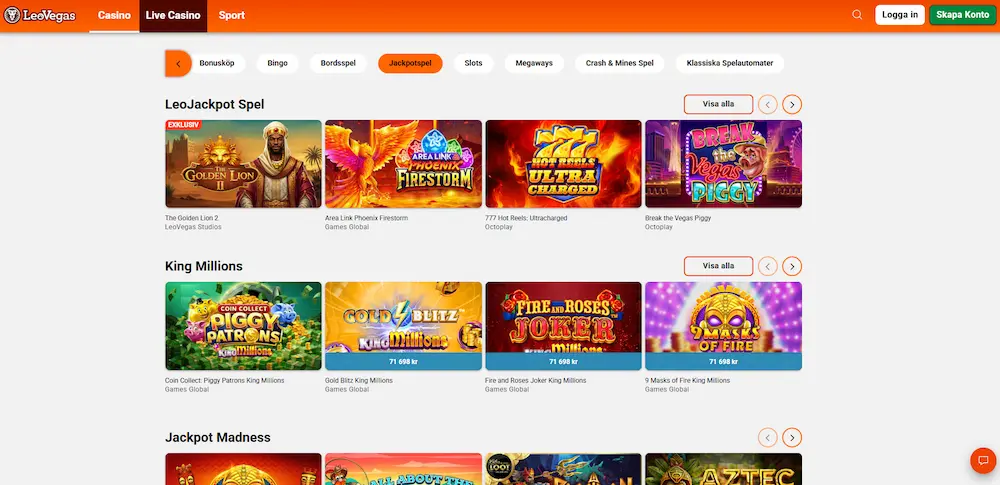Click 'LeoVegas Studios' provider text
Viewport: 1000px width, 485px height.
point(193,227)
